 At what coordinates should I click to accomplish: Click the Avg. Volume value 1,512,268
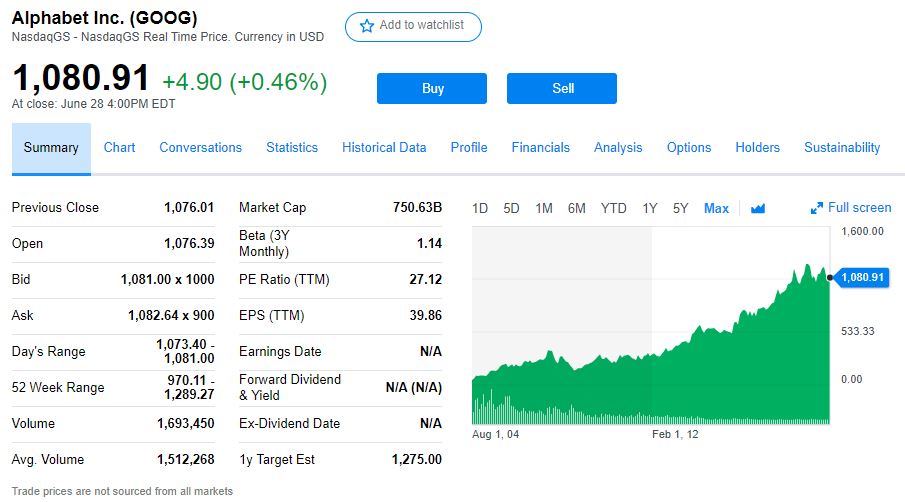click(185, 460)
